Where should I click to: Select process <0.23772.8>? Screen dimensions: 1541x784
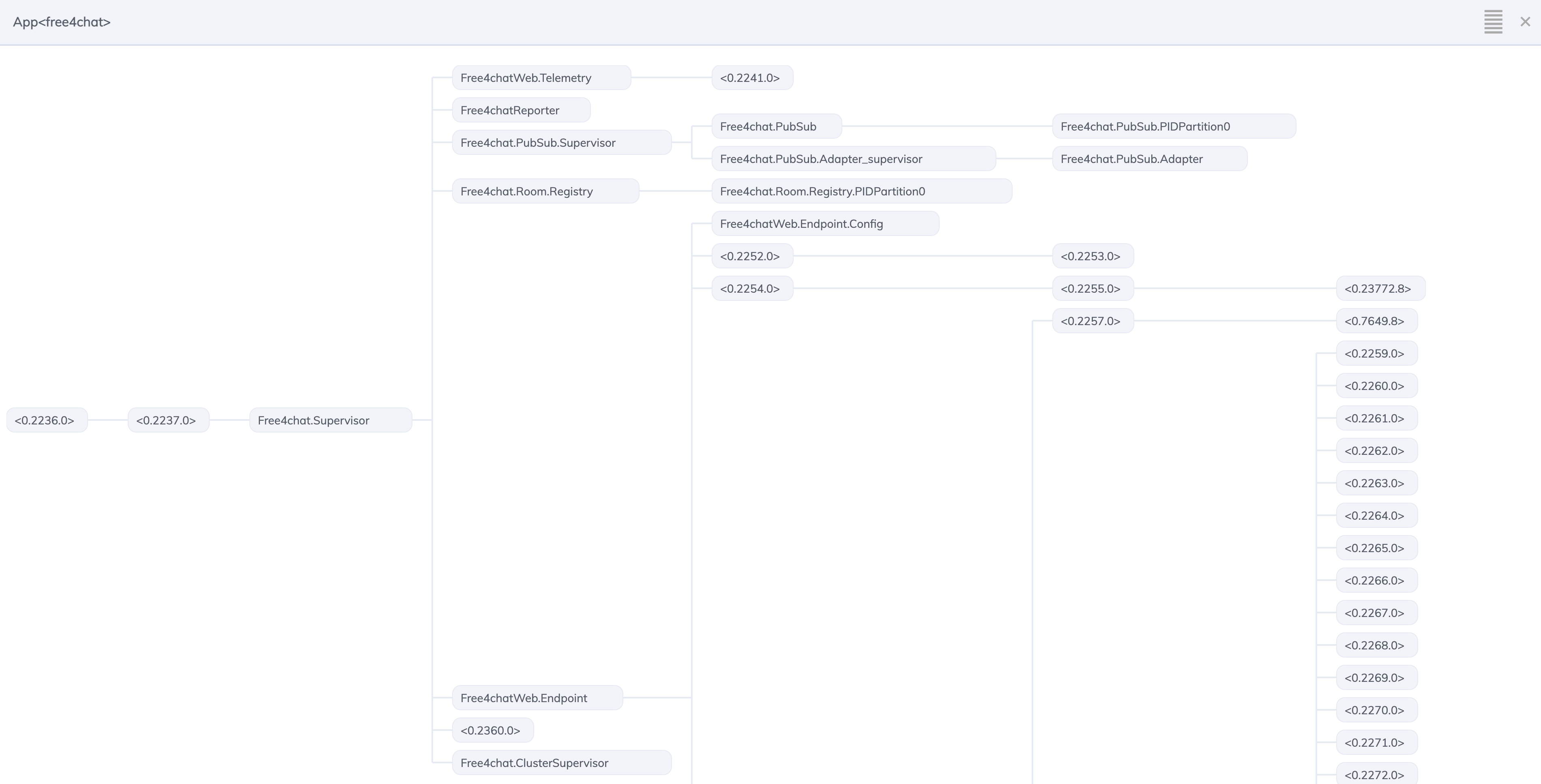(x=1380, y=289)
